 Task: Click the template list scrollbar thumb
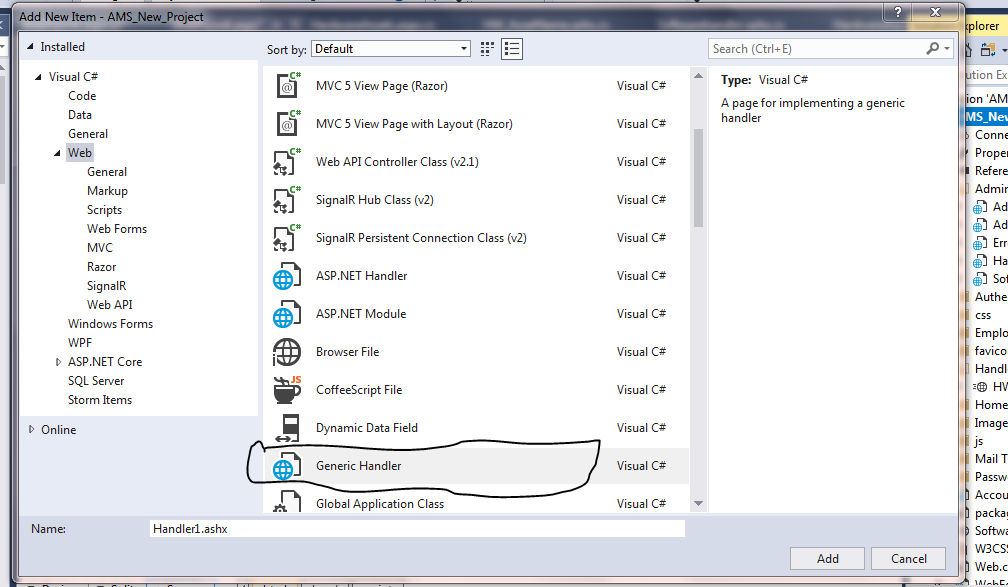698,177
